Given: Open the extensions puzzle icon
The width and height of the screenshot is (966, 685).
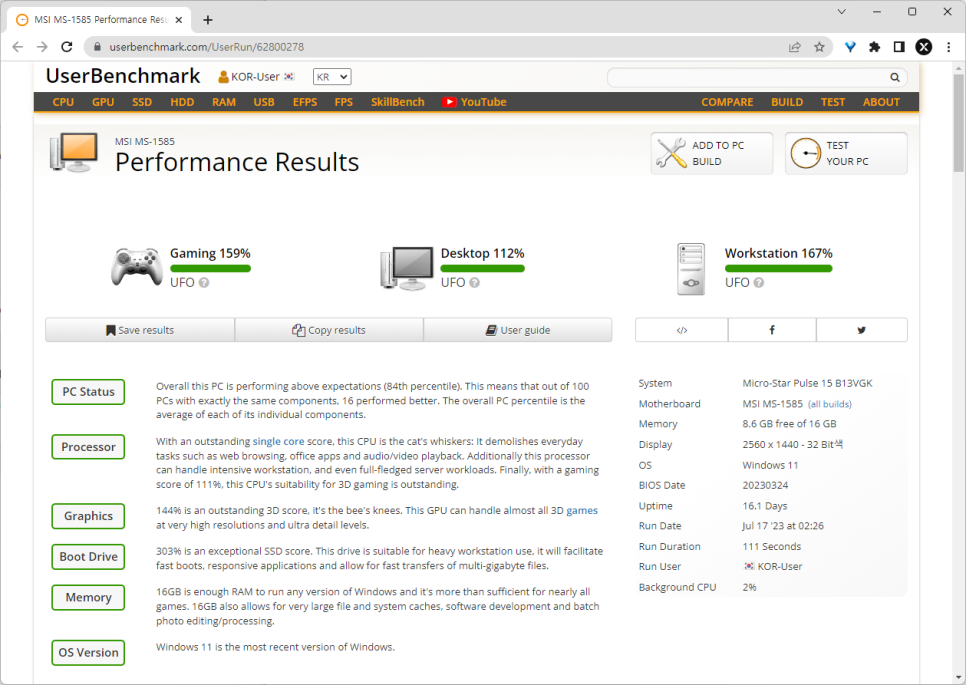Looking at the screenshot, I should click(x=874, y=47).
